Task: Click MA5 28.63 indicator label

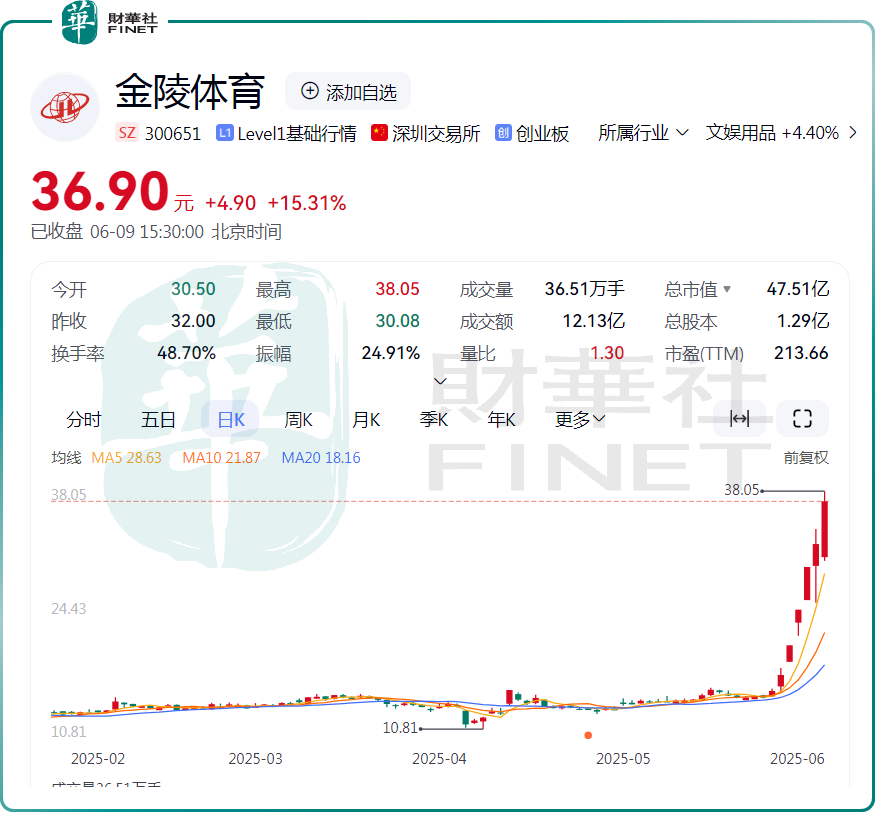Action: [x=126, y=458]
